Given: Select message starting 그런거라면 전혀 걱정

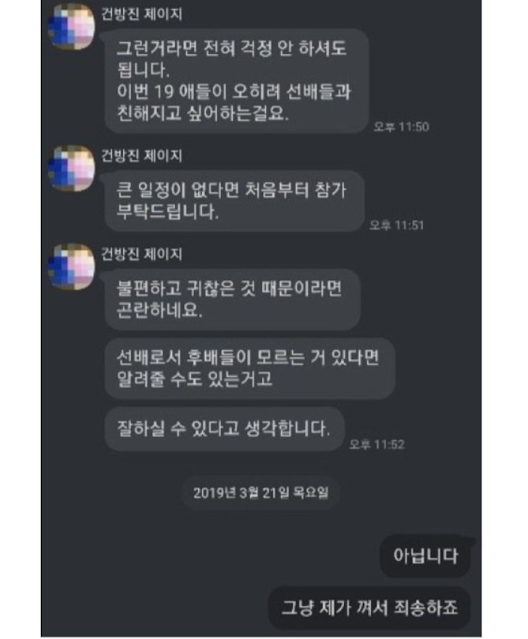Looking at the screenshot, I should point(237,81).
